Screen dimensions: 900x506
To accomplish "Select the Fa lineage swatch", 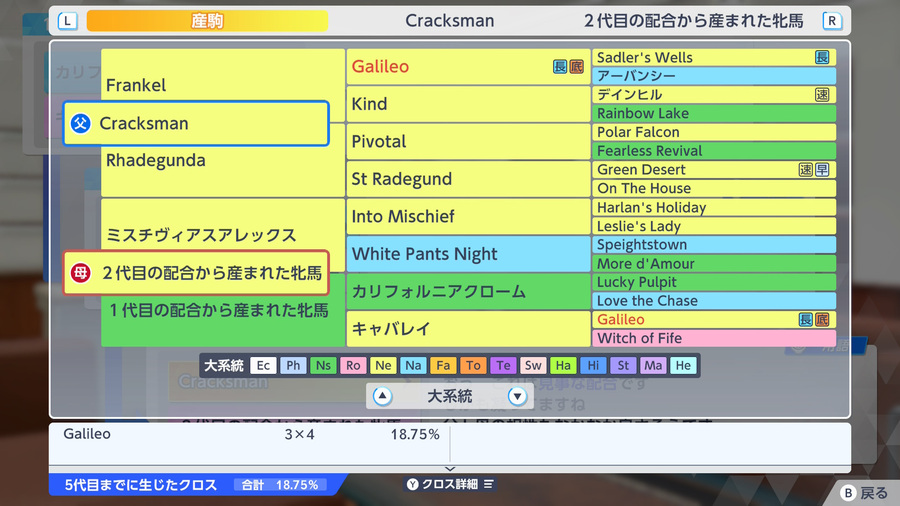I will click(443, 365).
